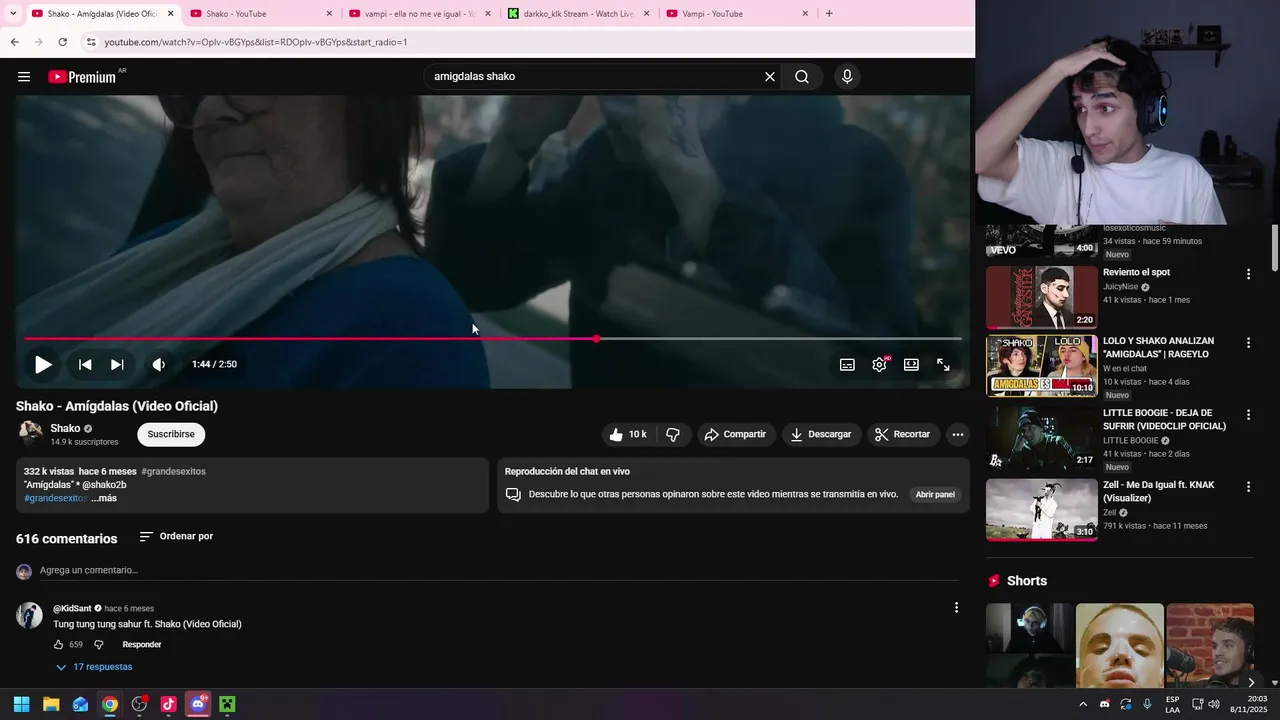Clear the search box text

770,77
